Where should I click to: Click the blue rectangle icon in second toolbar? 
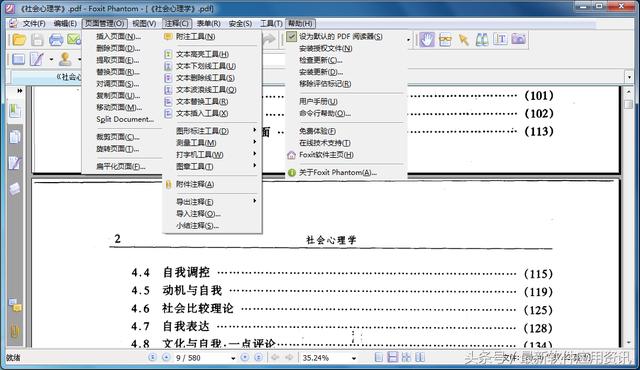click(18, 59)
